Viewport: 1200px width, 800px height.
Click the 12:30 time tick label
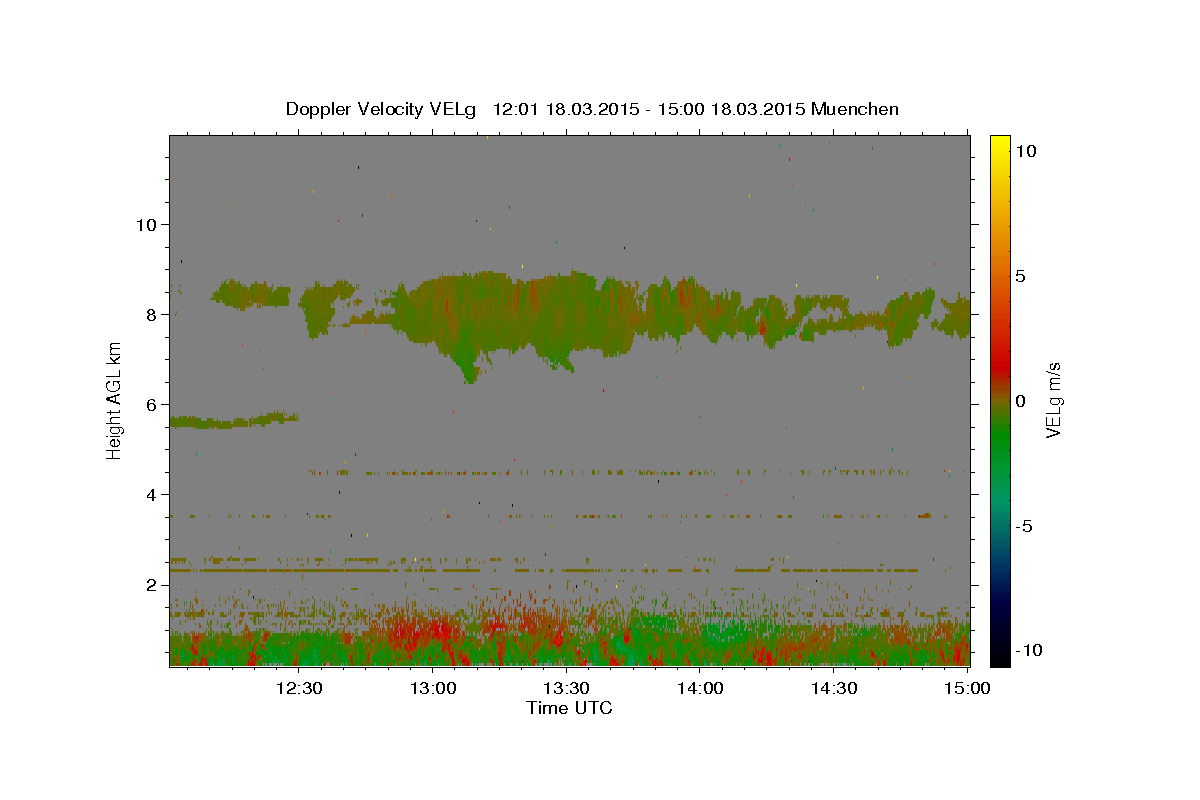(298, 688)
